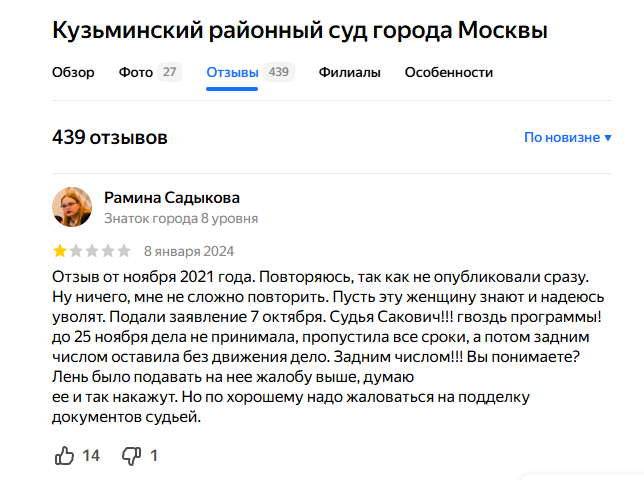Open the Особенности tab
The height and width of the screenshot is (480, 644).
pyautogui.click(x=449, y=72)
